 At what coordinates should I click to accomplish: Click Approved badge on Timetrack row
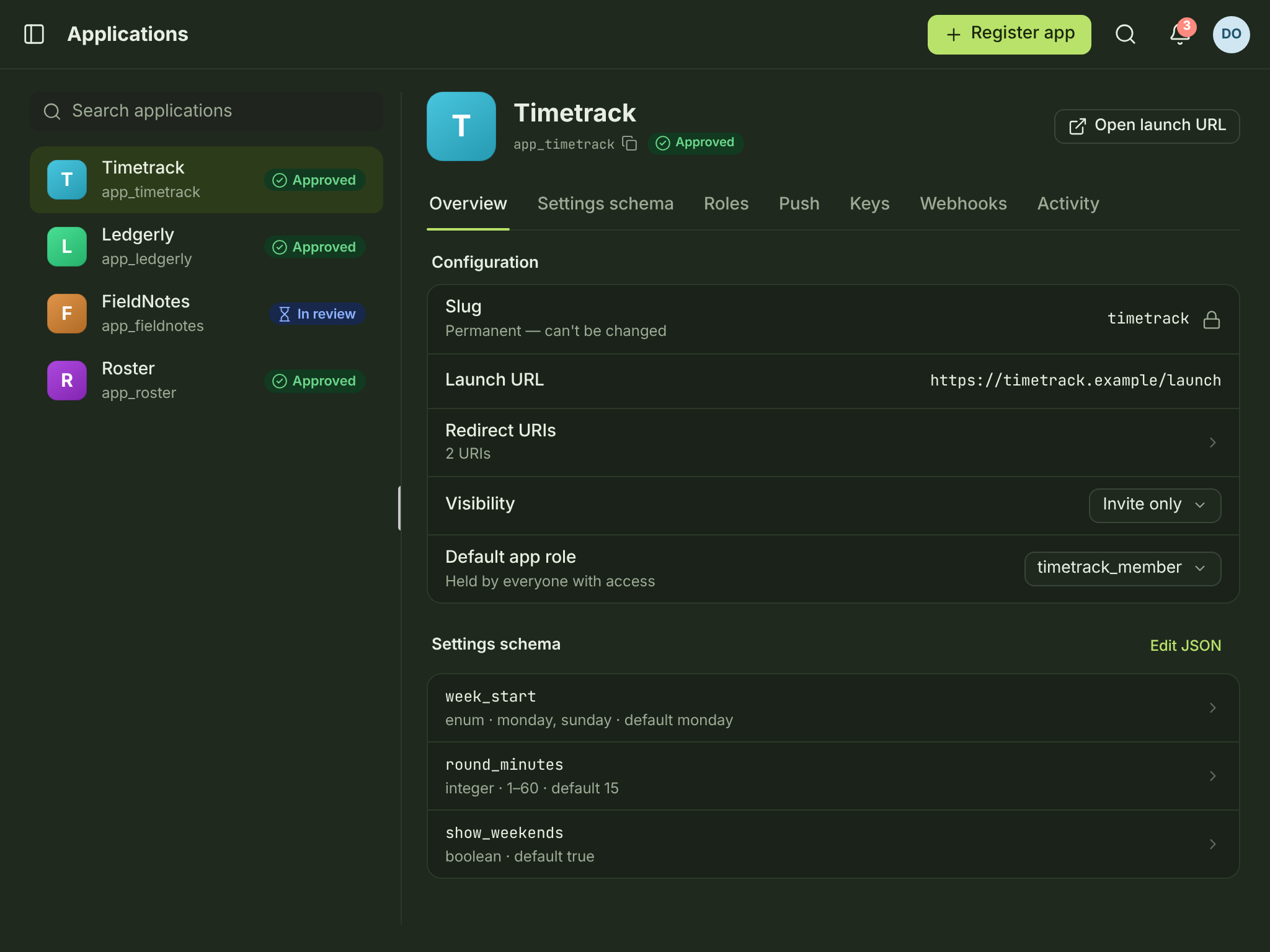click(315, 180)
